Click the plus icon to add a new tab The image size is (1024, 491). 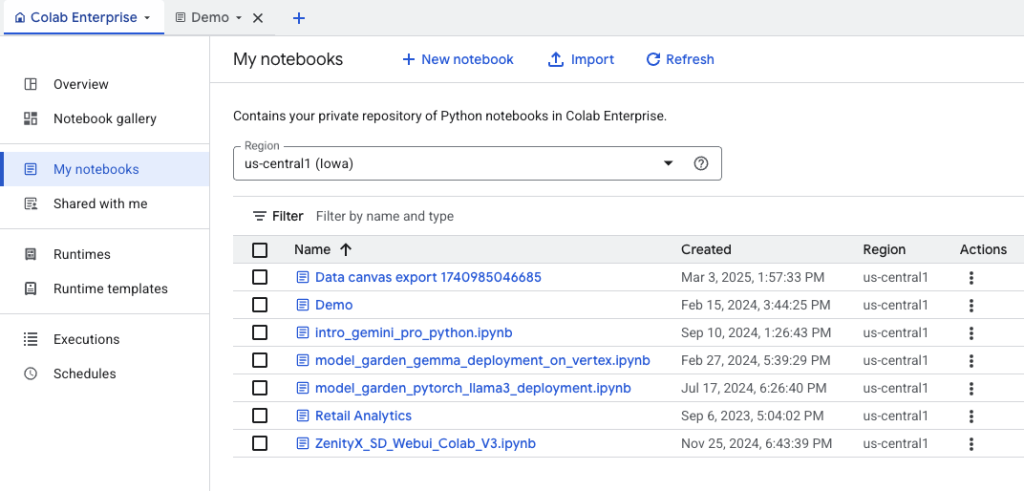pos(298,18)
